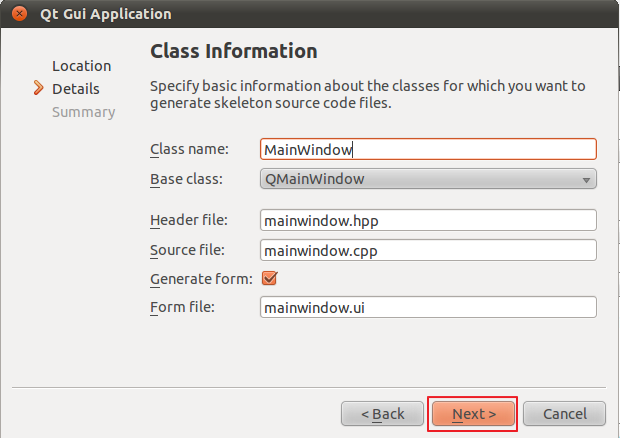Click the "Header file:" label
Viewport: 620px width, 438px height.
[189, 220]
